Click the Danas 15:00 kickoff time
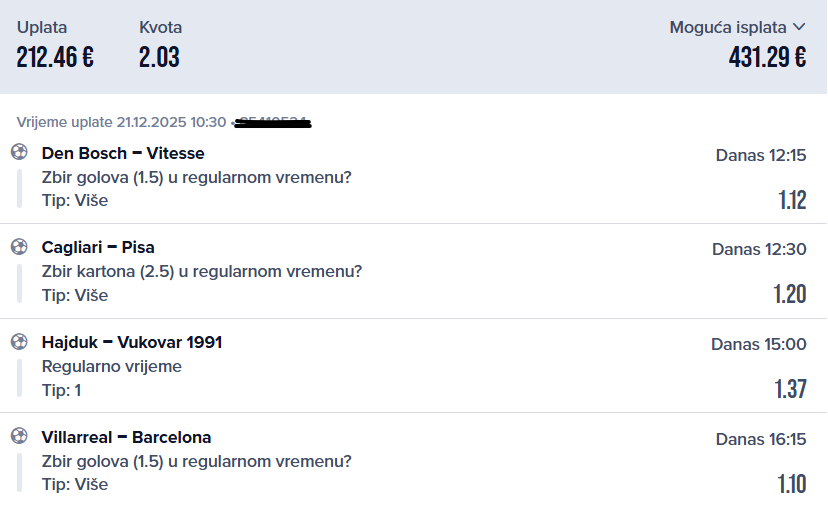 tap(758, 344)
